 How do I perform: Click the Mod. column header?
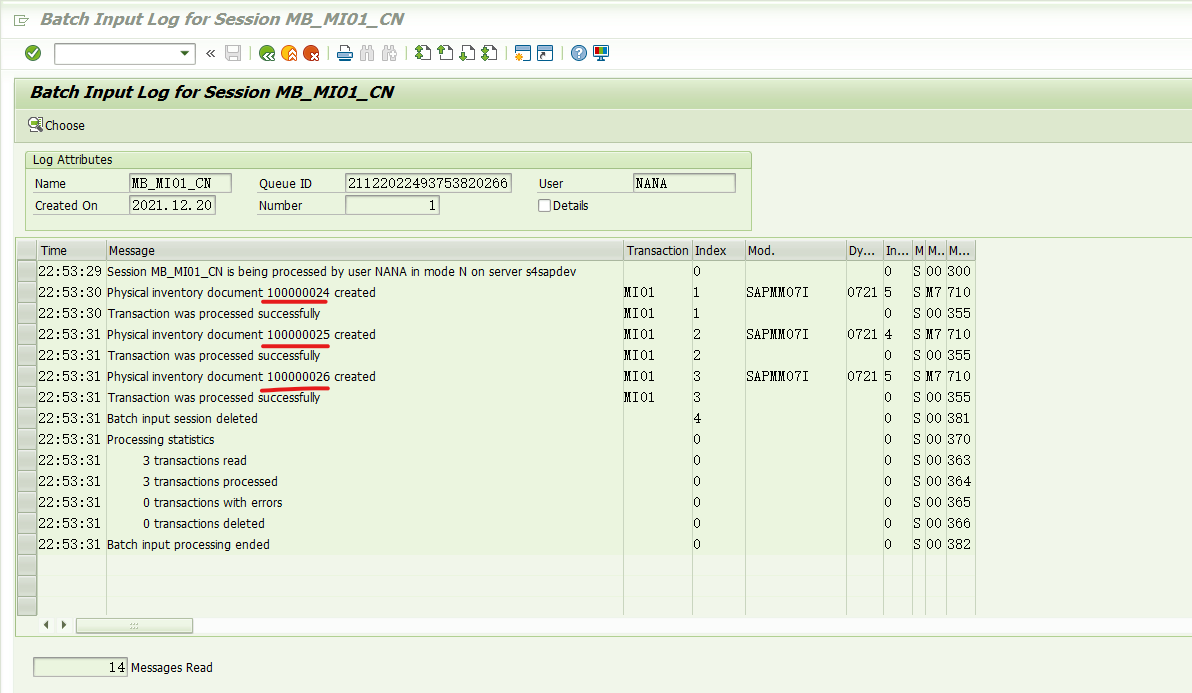coord(795,251)
